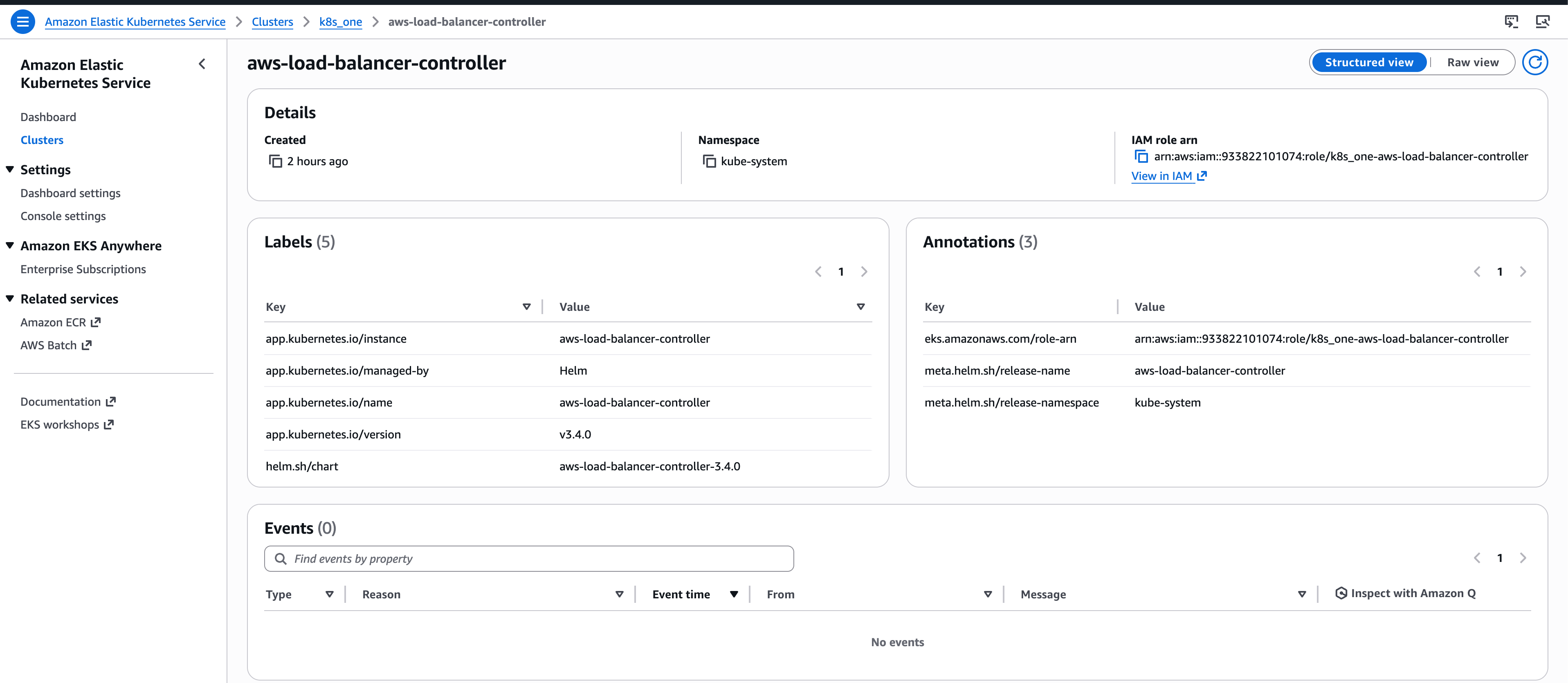This screenshot has width=1568, height=683.
Task: Open the hamburger navigation menu icon
Action: tap(22, 22)
